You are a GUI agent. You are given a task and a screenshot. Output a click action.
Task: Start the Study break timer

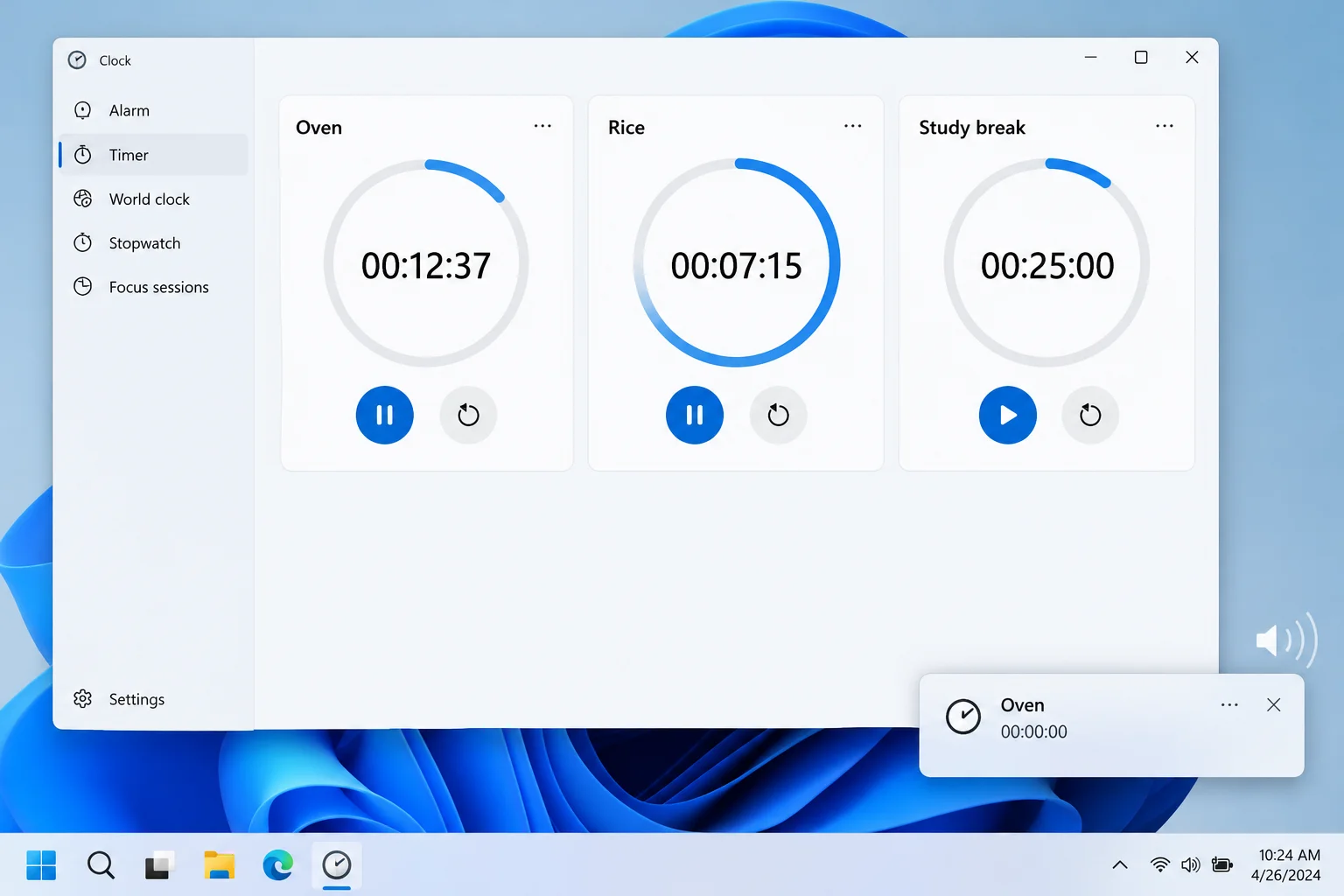pyautogui.click(x=1008, y=415)
